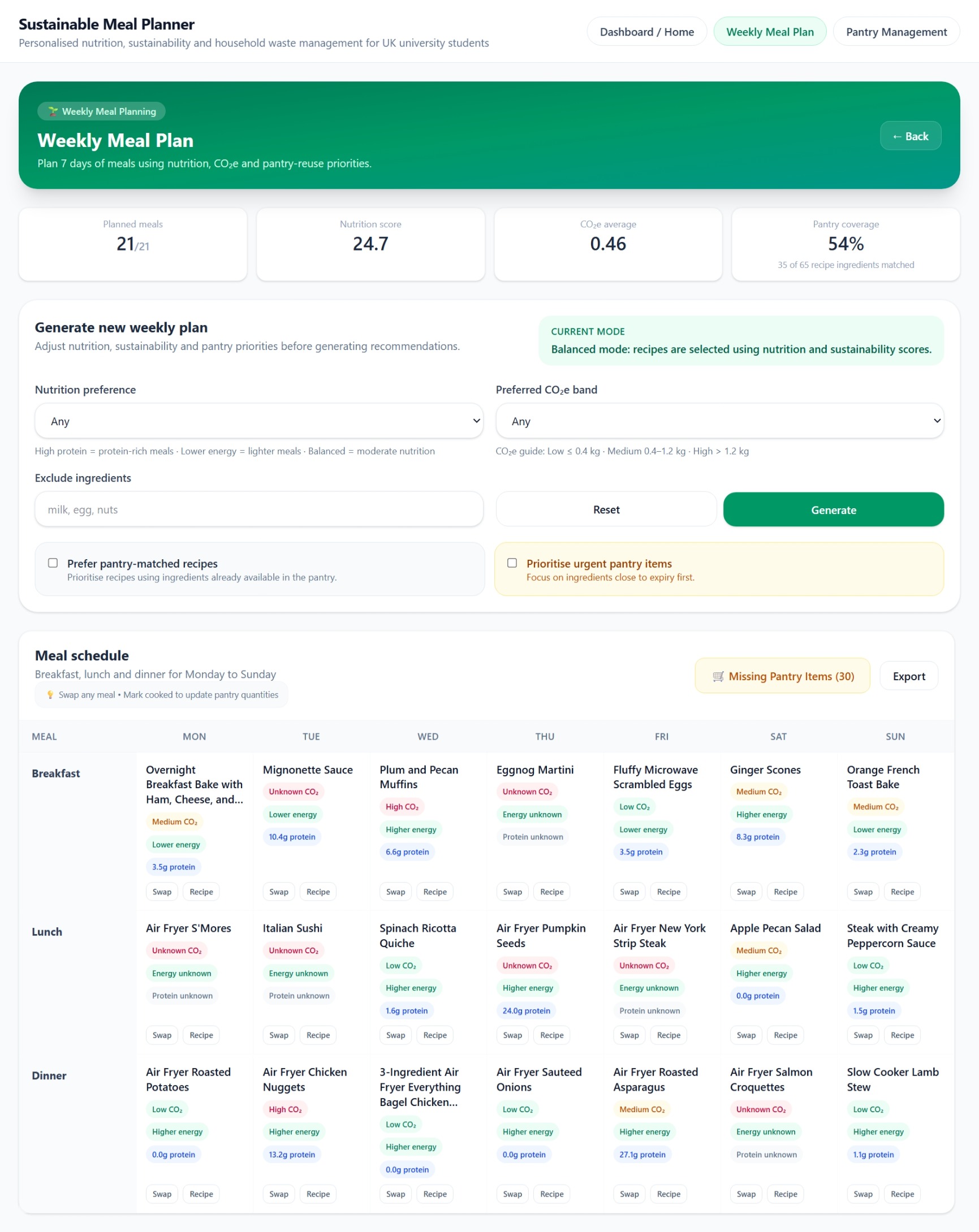Viewport: 979px width, 1232px height.
Task: Click High CO₂ tag on Plum and Pecan Muffins
Action: pyautogui.click(x=402, y=807)
